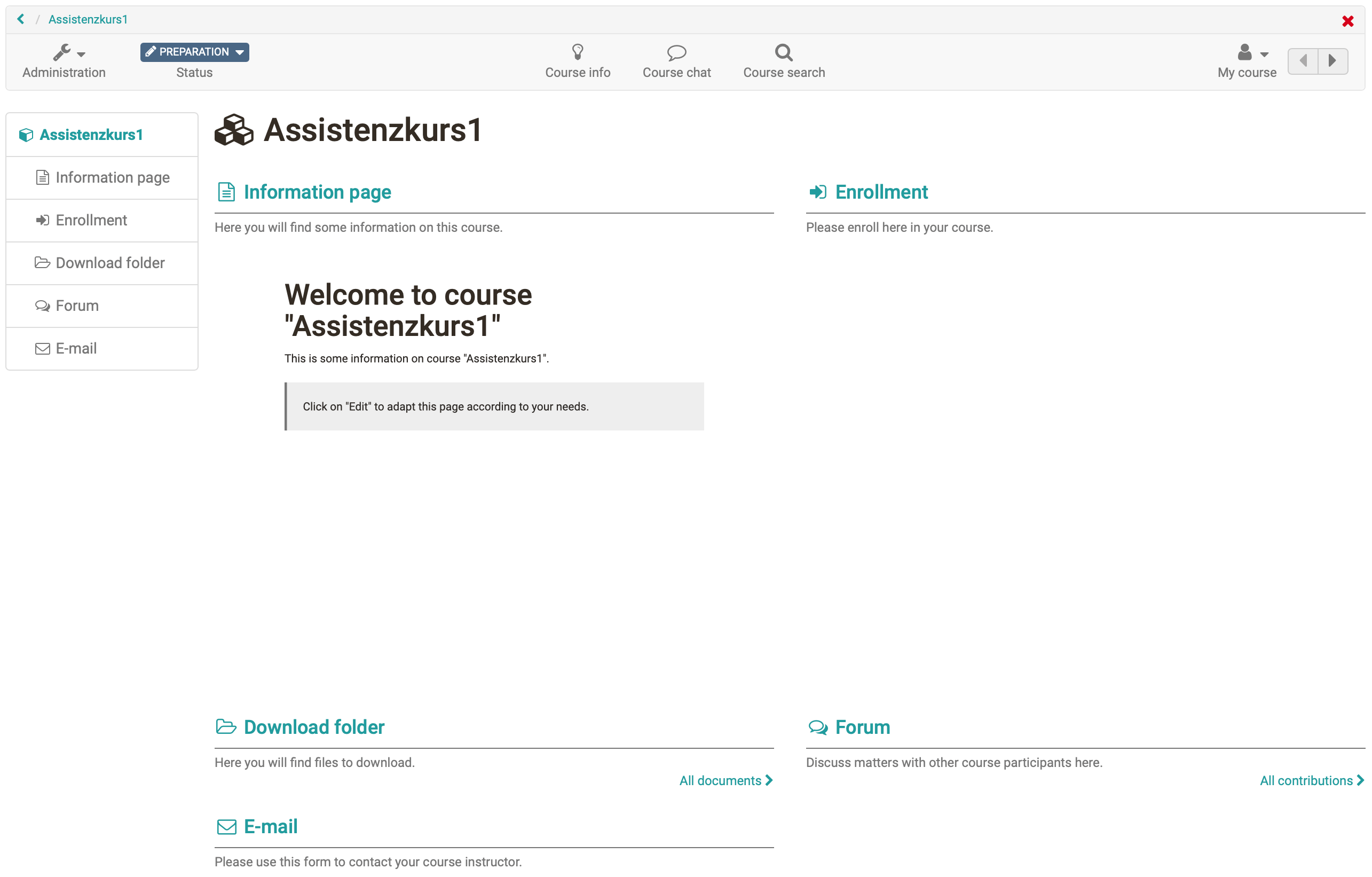Expand the PREPARATION status dropdown

click(x=194, y=52)
